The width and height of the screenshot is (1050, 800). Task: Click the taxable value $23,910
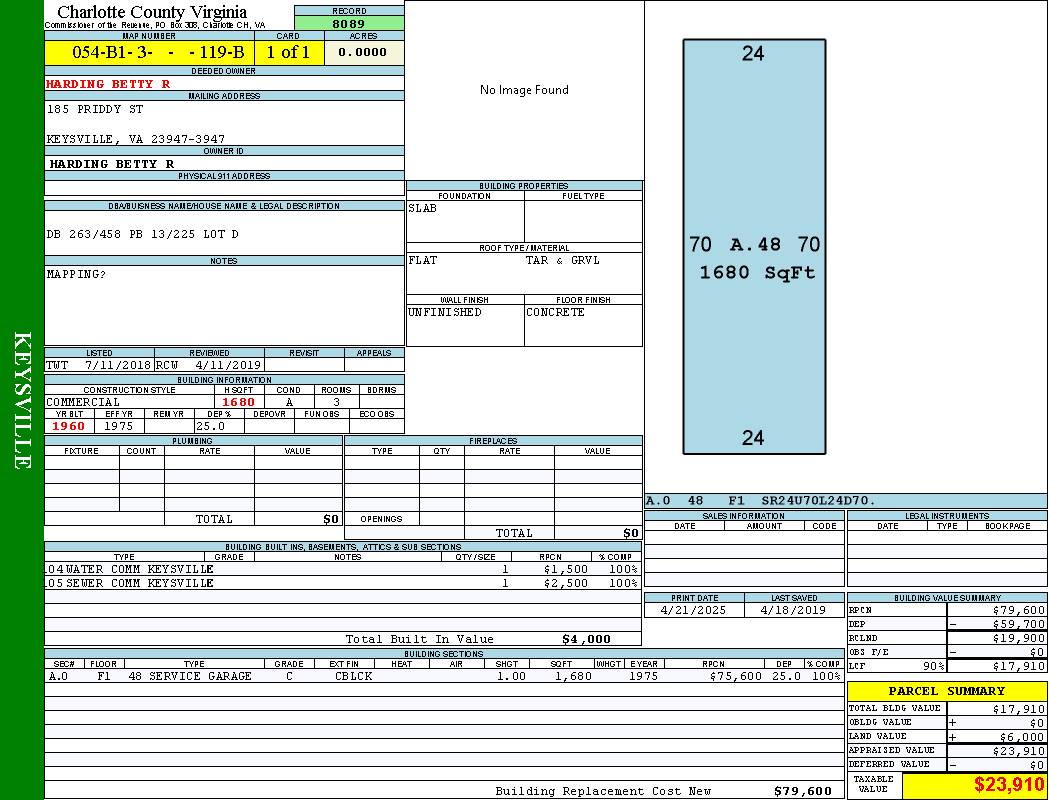point(1008,785)
